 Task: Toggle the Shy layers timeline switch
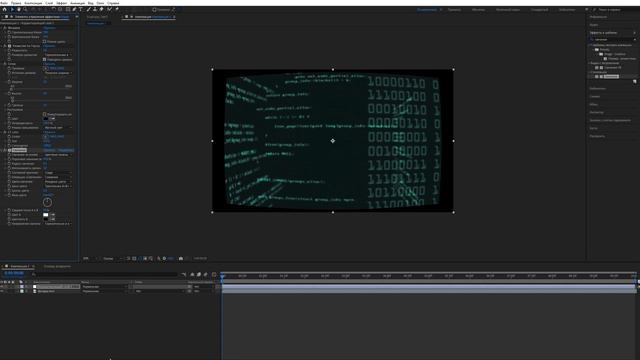[x=192, y=274]
